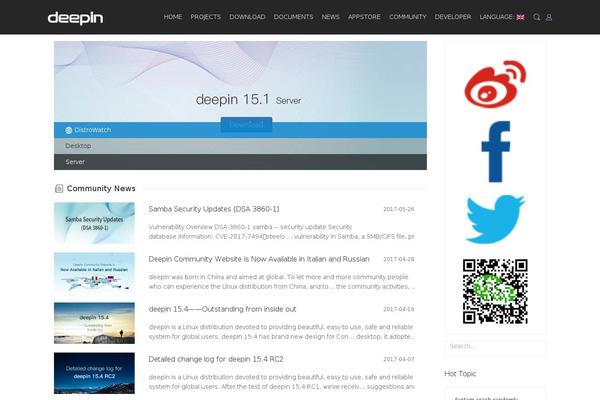
Task: Select the DistroWatch banner tab
Action: pos(240,130)
